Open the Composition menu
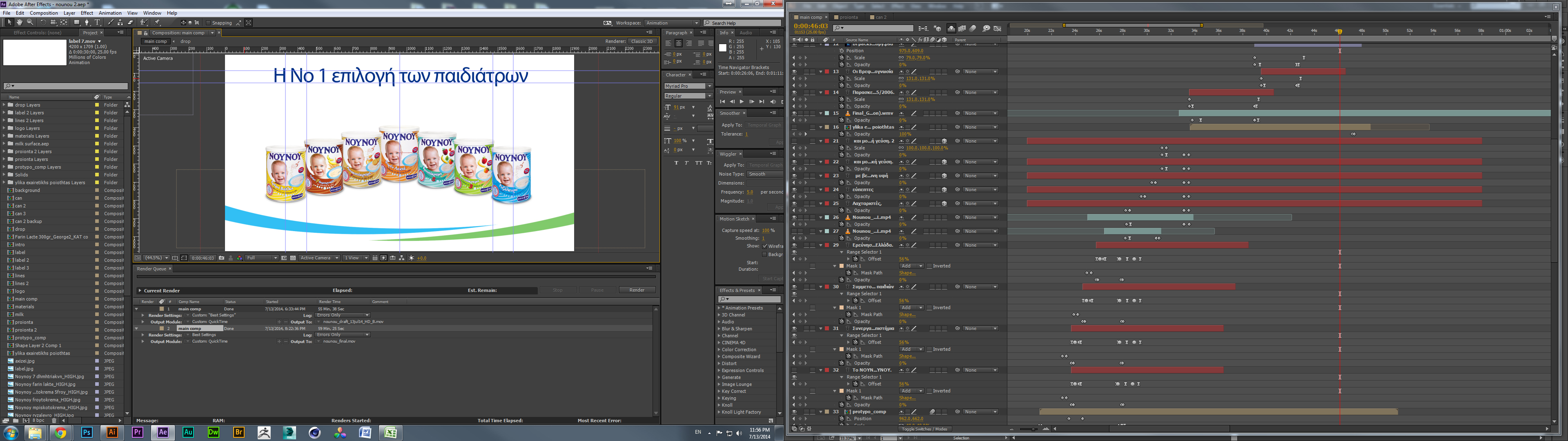The image size is (1568, 441). click(x=44, y=13)
